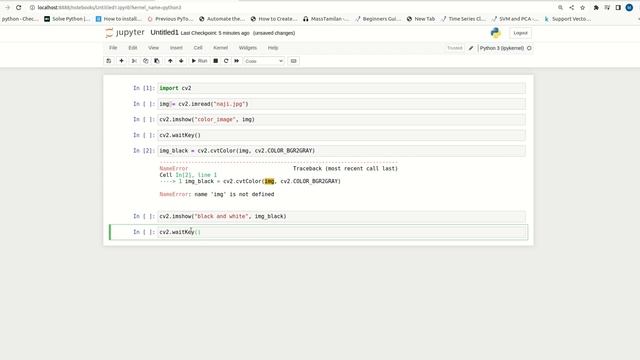Save and checkpoint the notebook
The image size is (640, 360).
pos(109,61)
